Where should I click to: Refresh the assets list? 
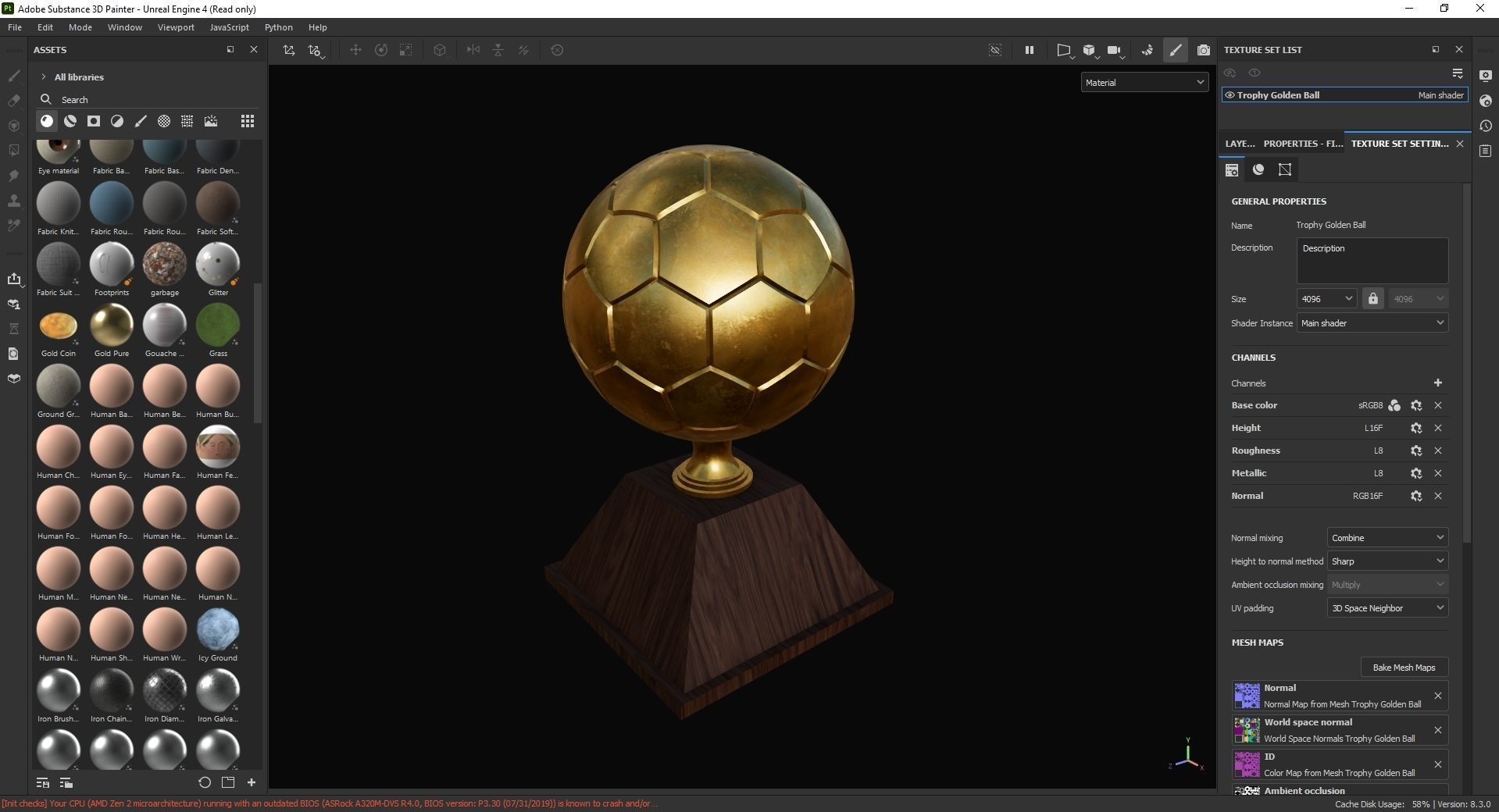[205, 782]
